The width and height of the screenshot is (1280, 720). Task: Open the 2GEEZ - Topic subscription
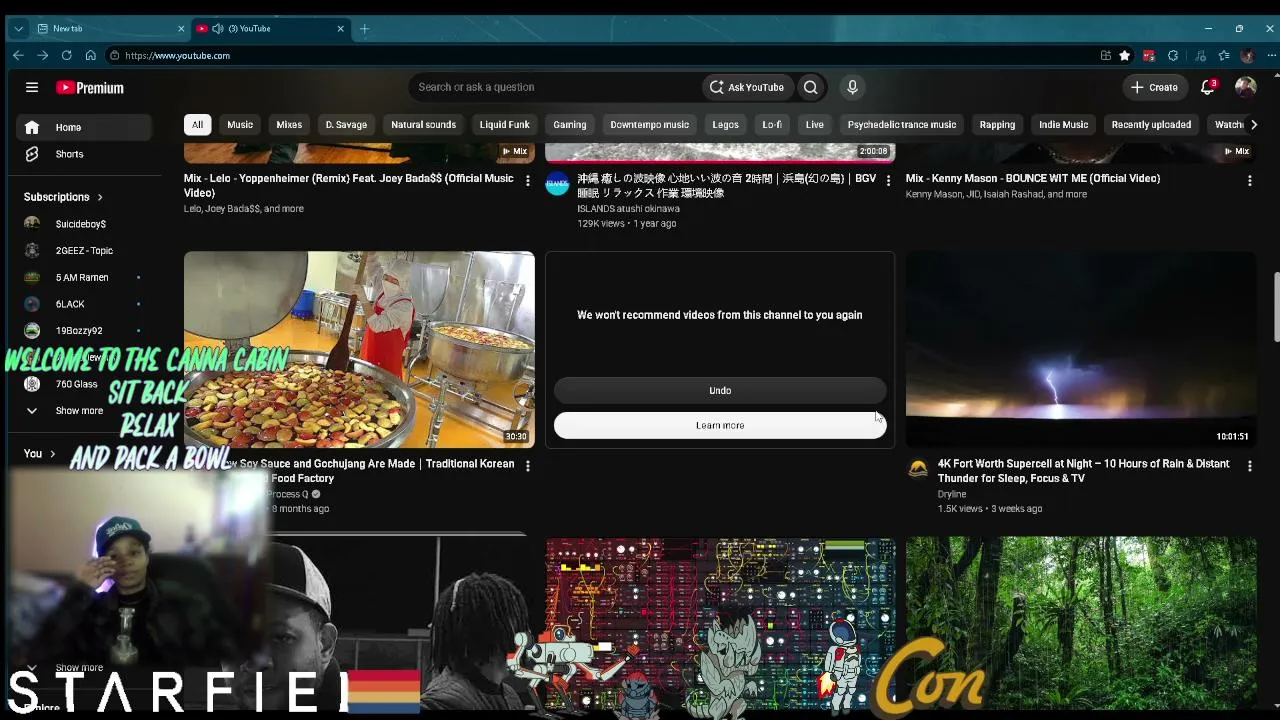click(85, 250)
